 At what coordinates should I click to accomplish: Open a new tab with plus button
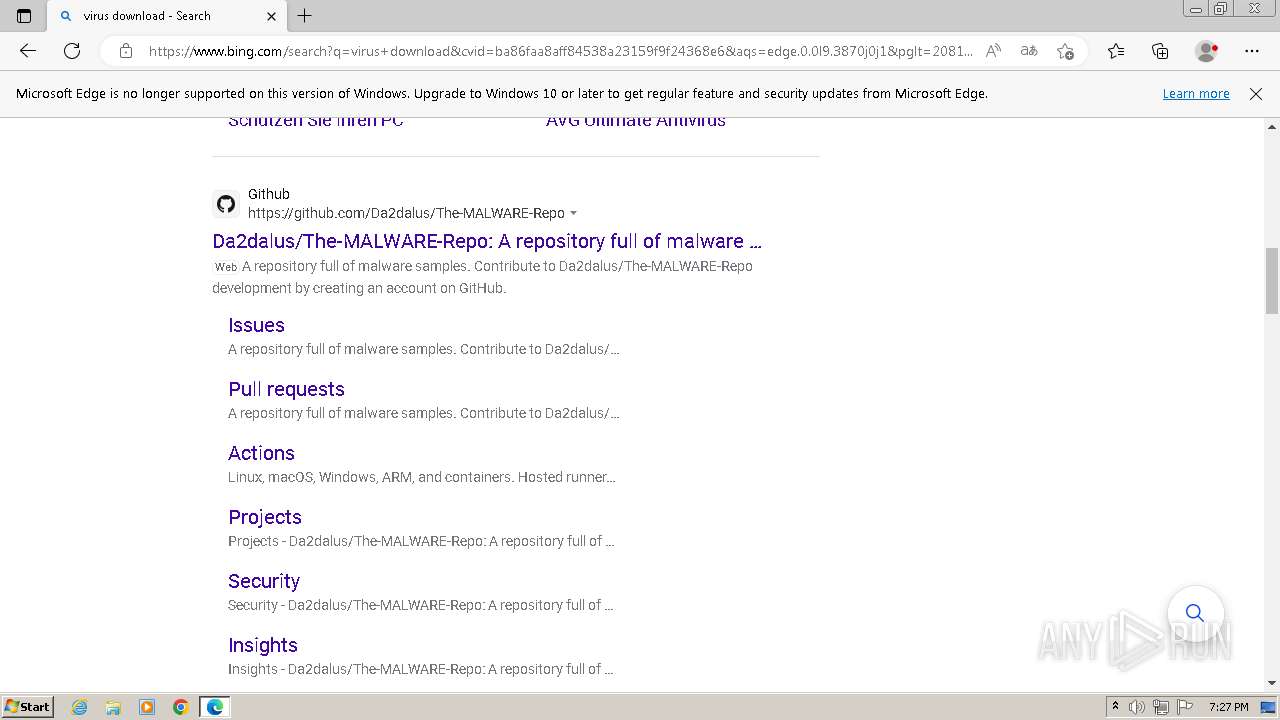(x=305, y=16)
